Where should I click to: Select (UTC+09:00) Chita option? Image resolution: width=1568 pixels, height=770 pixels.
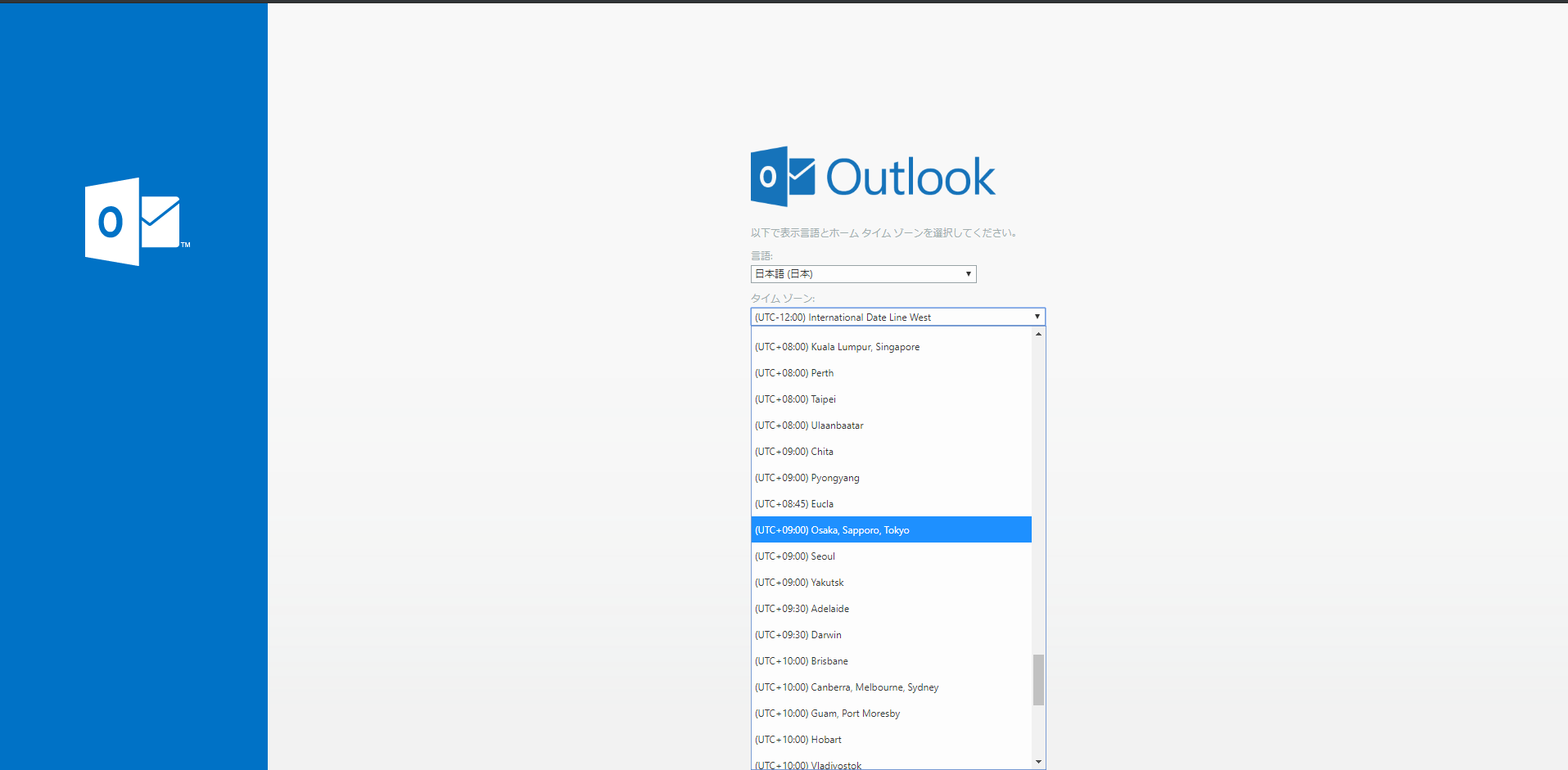click(891, 452)
